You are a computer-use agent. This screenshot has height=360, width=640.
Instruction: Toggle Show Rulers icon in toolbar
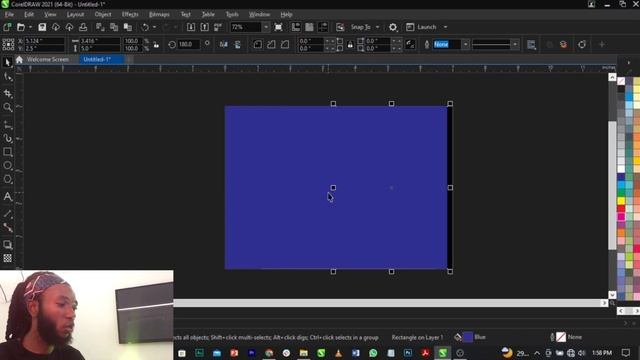[x=296, y=27]
